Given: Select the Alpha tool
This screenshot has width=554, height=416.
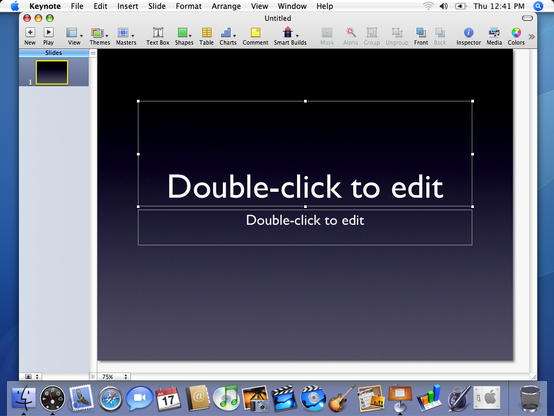Looking at the screenshot, I should pos(350,36).
